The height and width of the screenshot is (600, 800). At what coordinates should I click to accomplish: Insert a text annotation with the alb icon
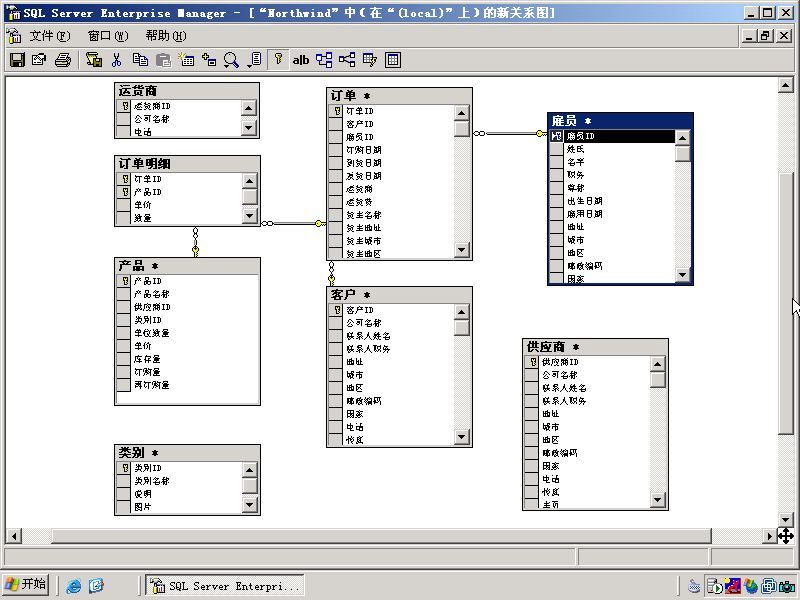click(301, 60)
